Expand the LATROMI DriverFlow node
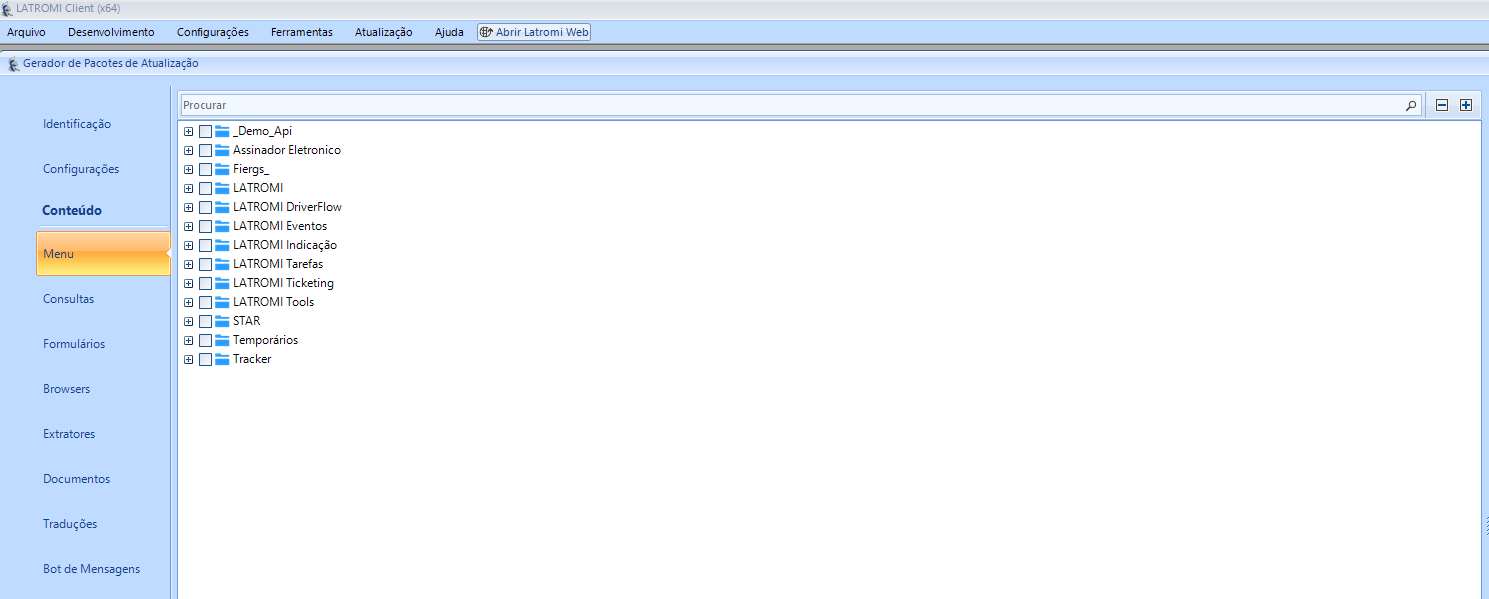 tap(188, 207)
